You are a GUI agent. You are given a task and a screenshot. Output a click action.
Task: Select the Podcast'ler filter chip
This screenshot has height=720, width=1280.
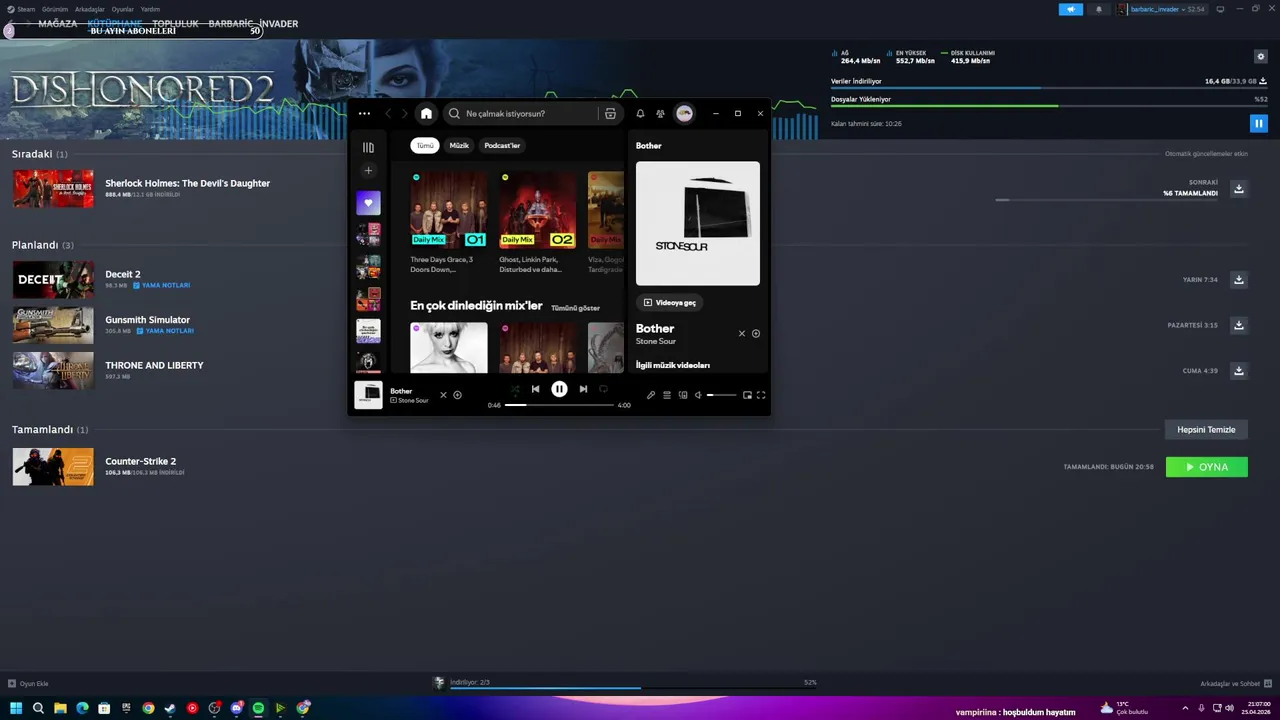coord(502,145)
